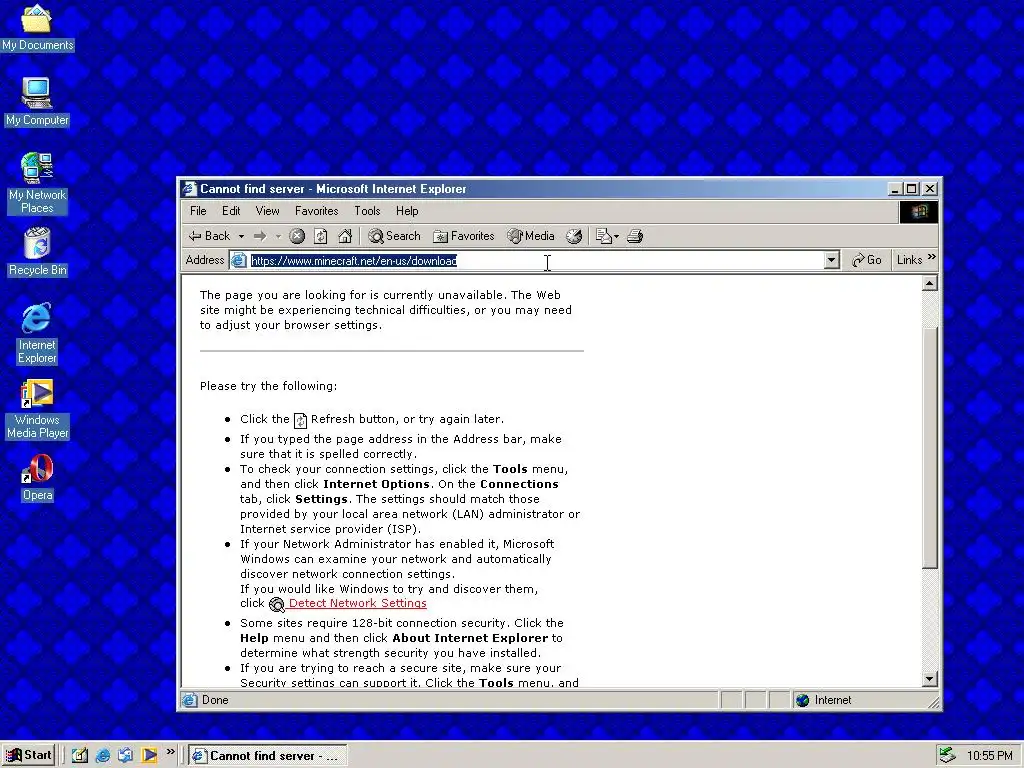Open the Search pane from the toolbar
Screen dimensions: 1024x768
(394, 236)
